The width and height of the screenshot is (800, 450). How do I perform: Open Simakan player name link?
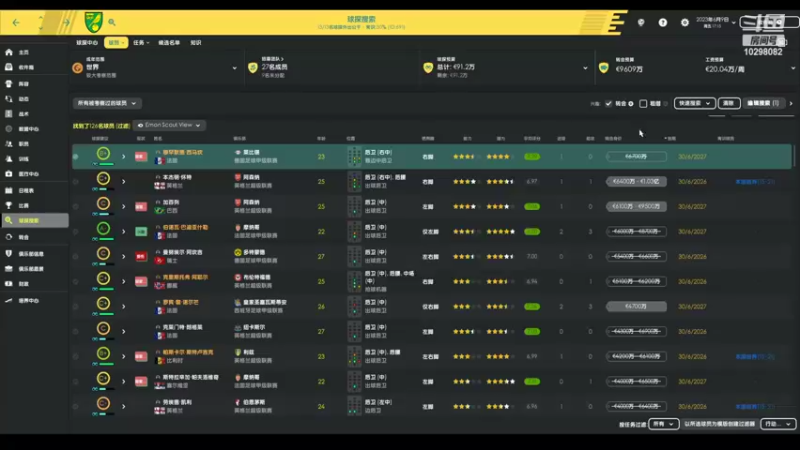[183, 153]
